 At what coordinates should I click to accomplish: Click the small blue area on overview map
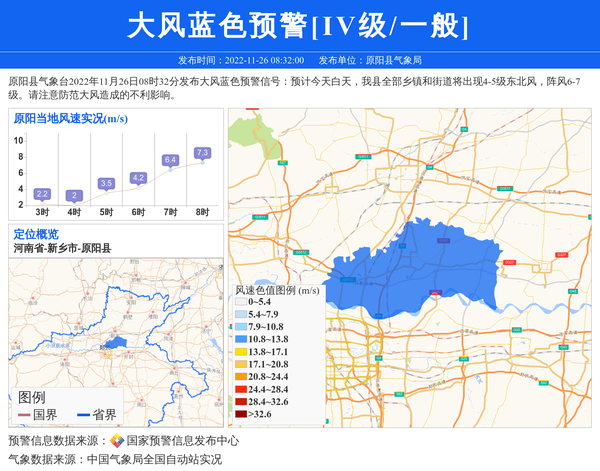pos(116,343)
